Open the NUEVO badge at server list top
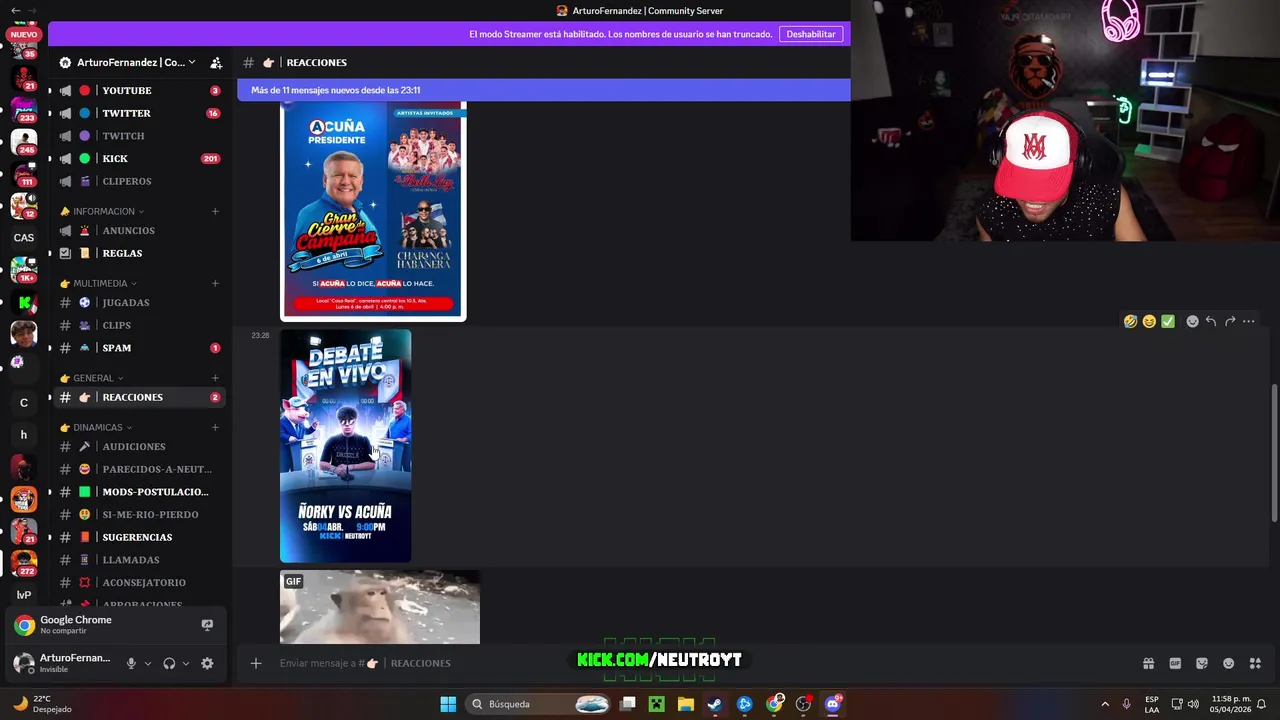 pos(23,34)
